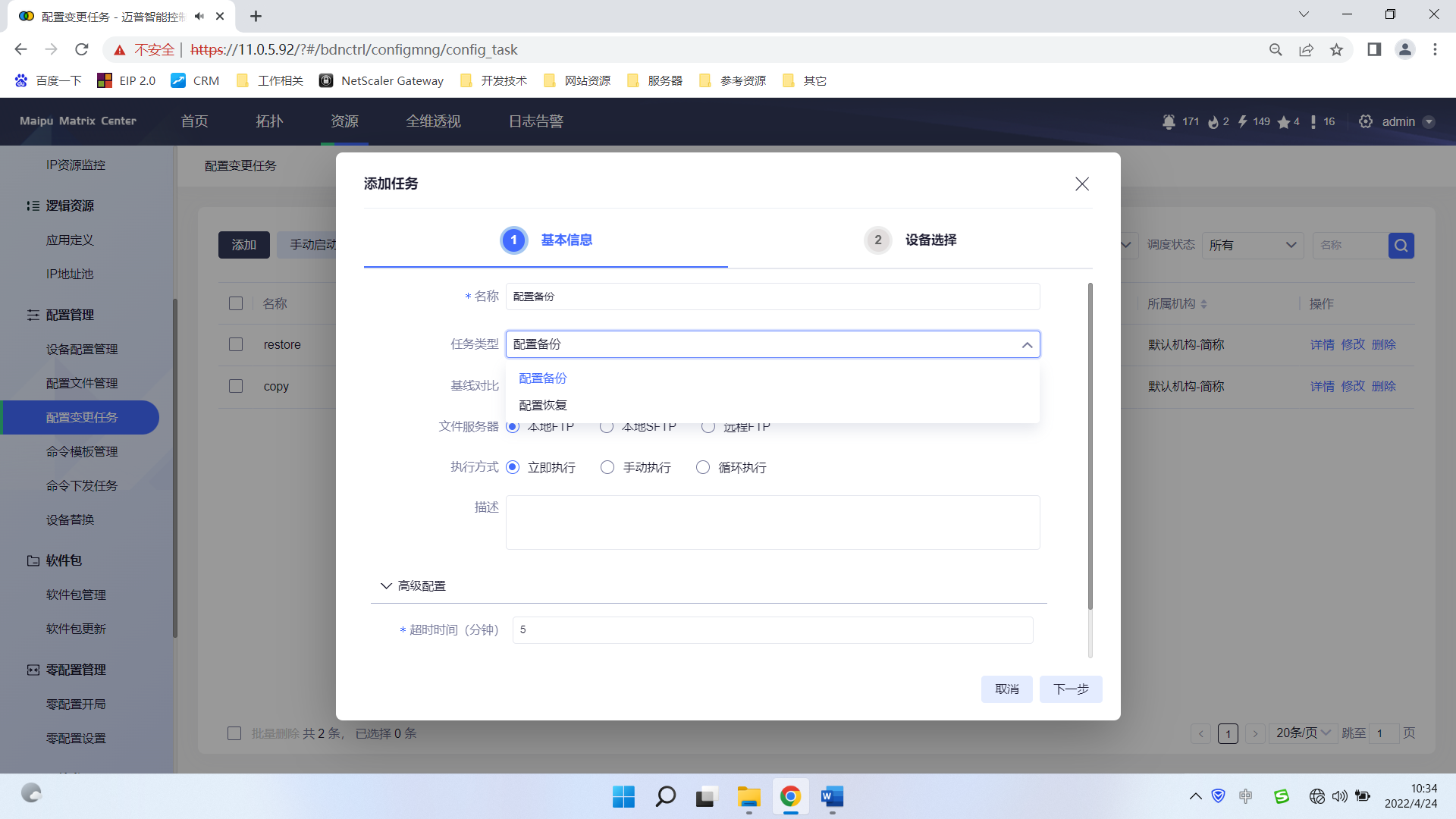Screen dimensions: 1456x819
Task: Open Word from the Windows taskbar
Action: tap(832, 796)
